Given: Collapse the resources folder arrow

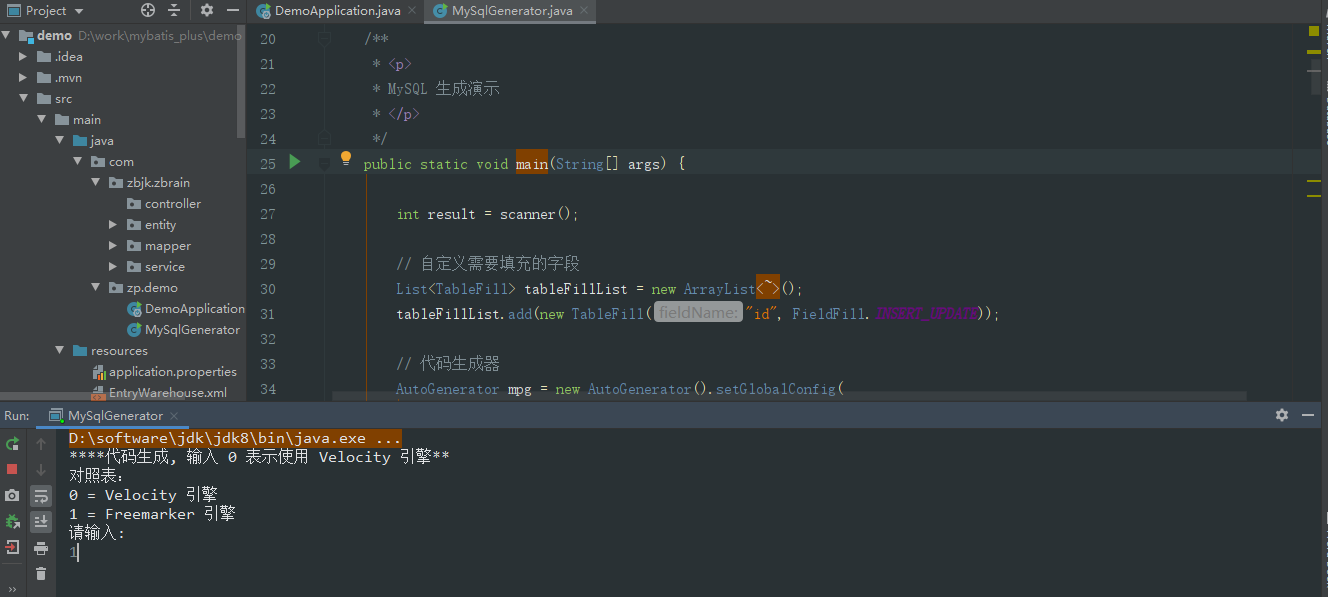Looking at the screenshot, I should (59, 350).
